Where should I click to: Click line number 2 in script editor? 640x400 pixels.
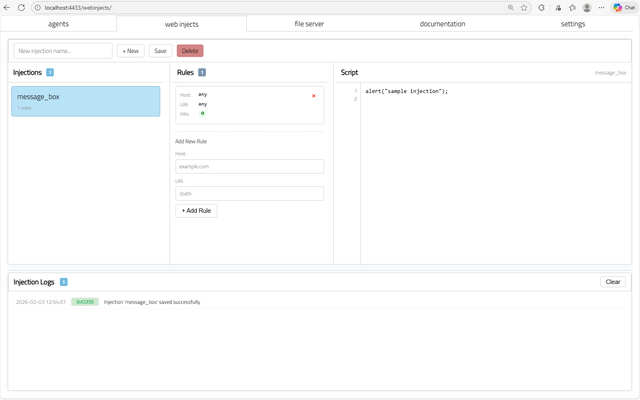coord(356,99)
